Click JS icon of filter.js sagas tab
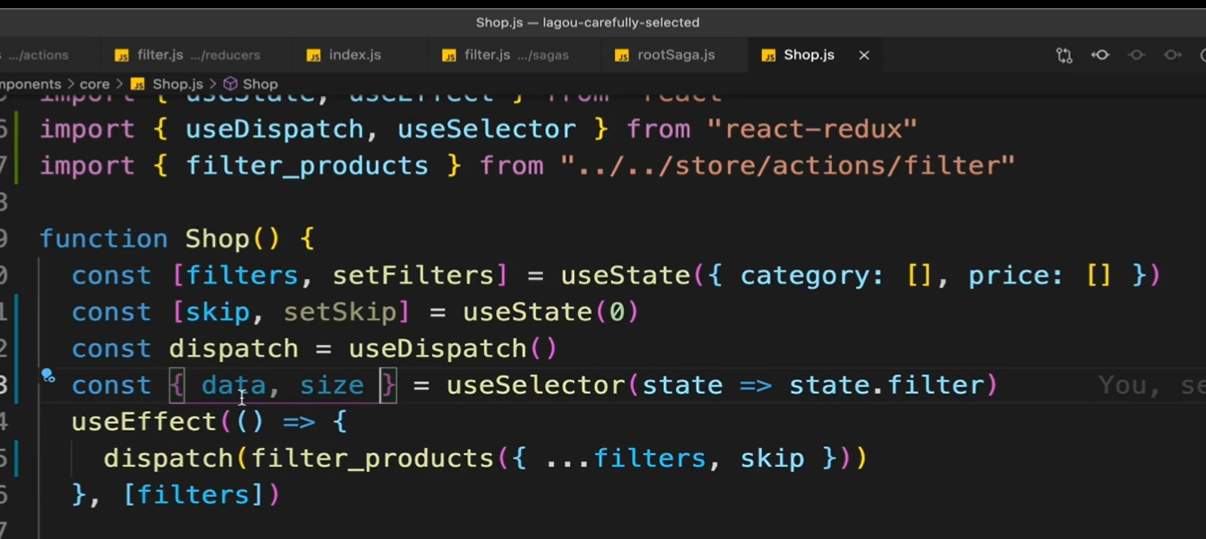Screen dimensions: 1206x539 point(449,55)
